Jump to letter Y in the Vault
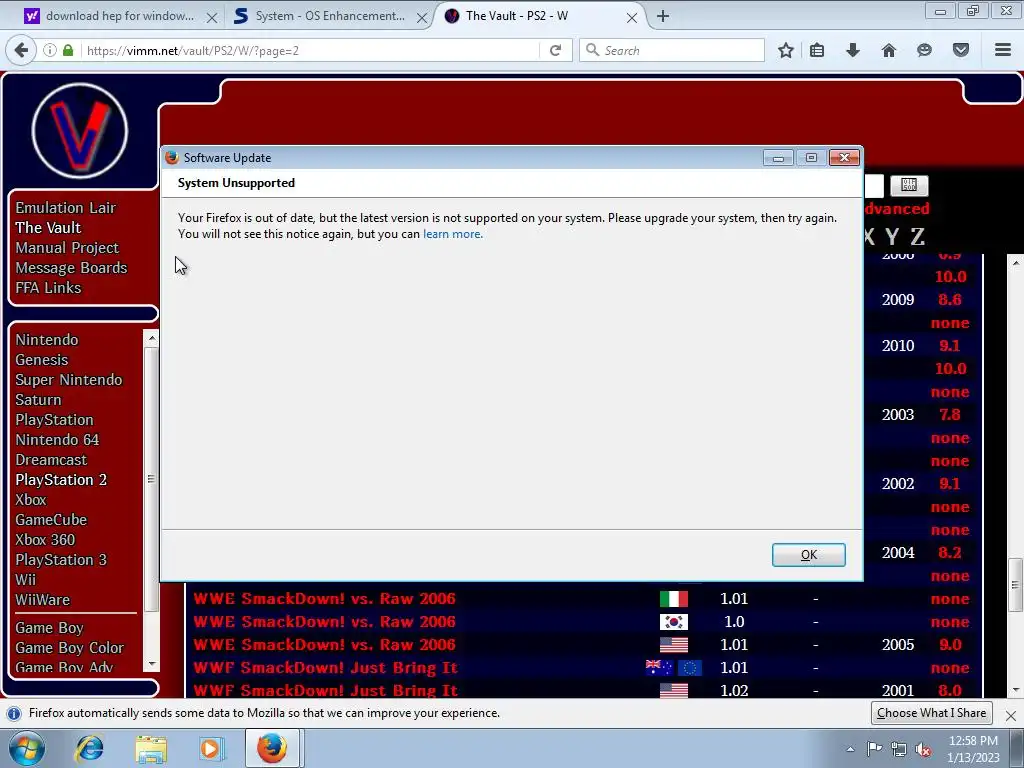The width and height of the screenshot is (1024, 768). point(892,236)
